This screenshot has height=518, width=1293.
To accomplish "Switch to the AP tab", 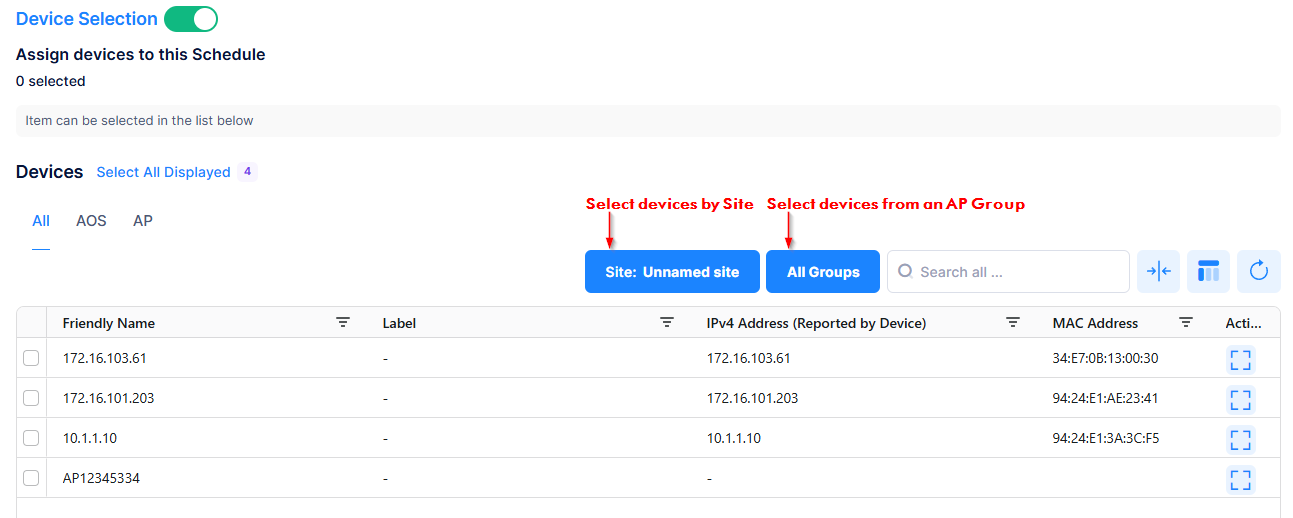I will click(143, 221).
